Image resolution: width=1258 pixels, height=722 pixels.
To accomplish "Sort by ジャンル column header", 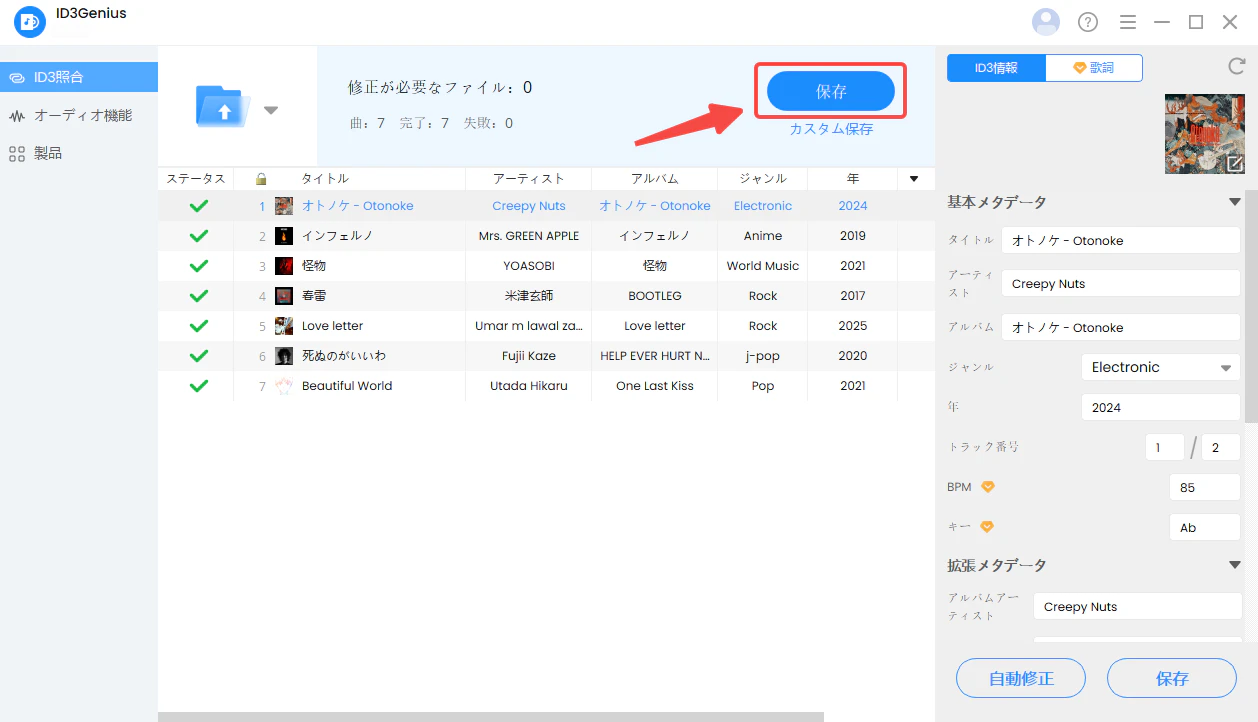I will 763,179.
